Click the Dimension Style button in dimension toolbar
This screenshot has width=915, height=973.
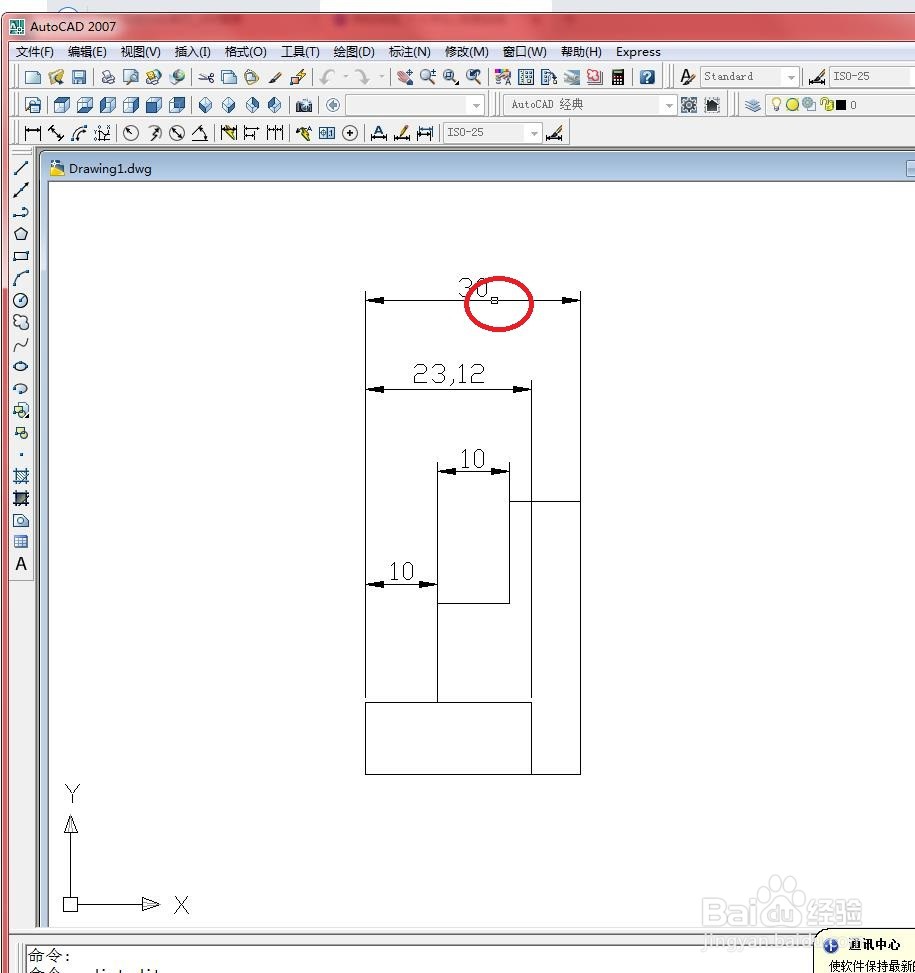tap(555, 133)
